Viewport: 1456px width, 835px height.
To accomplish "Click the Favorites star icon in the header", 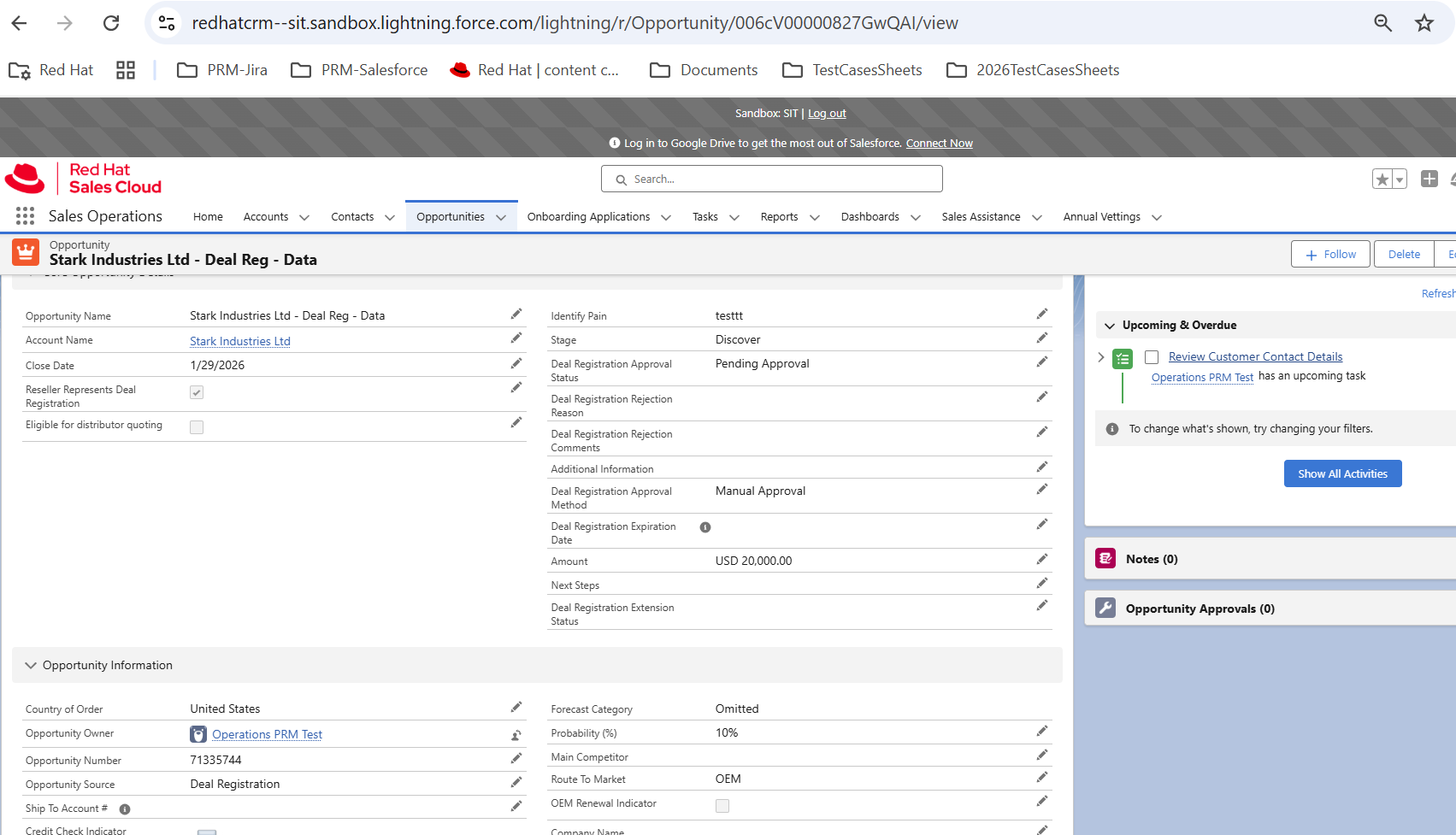I will click(x=1382, y=179).
